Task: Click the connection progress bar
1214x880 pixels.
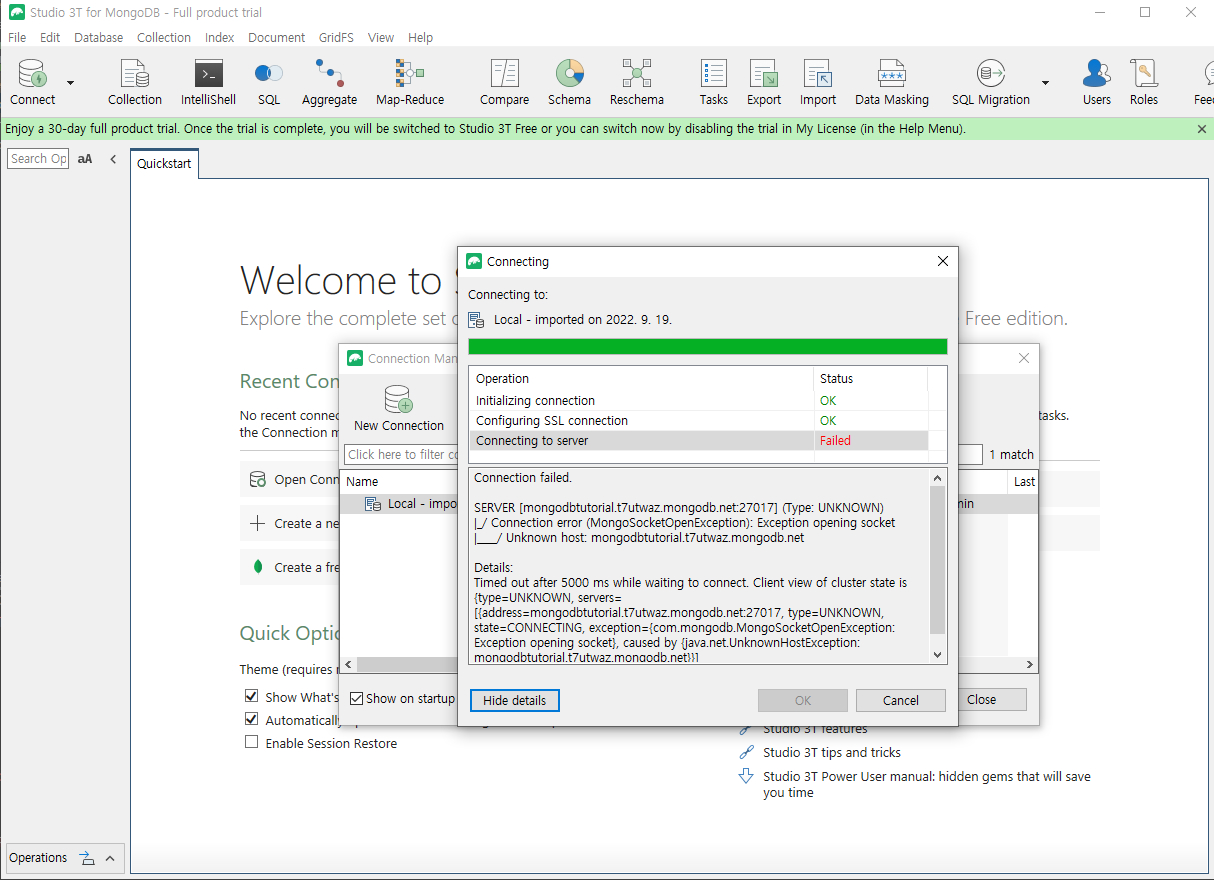Action: tap(708, 346)
